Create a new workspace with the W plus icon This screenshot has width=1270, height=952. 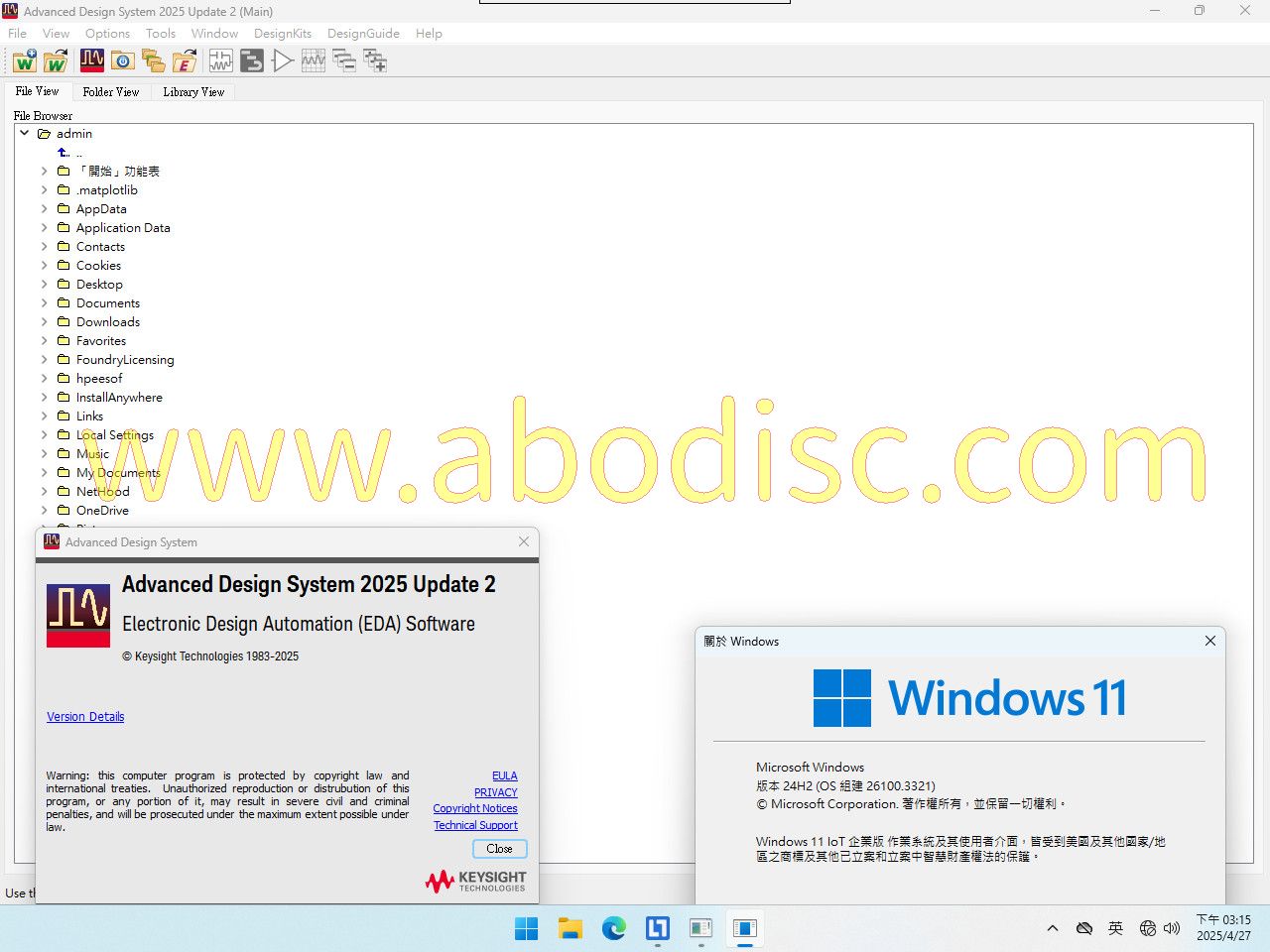click(x=25, y=61)
